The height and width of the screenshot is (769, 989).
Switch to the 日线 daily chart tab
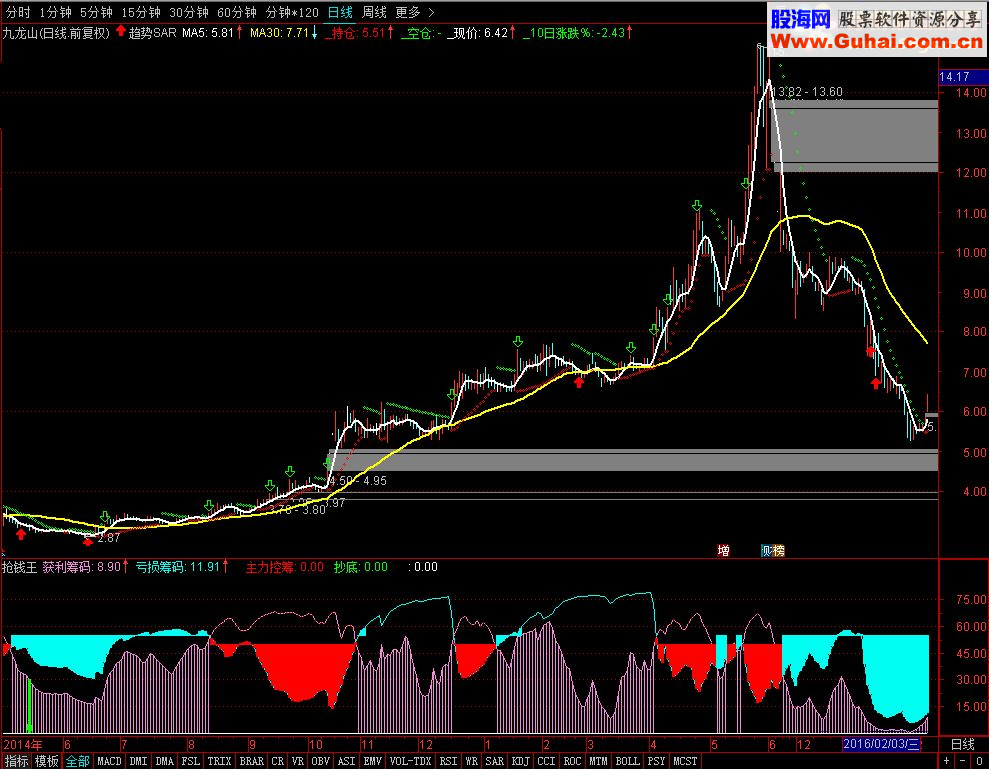[340, 12]
